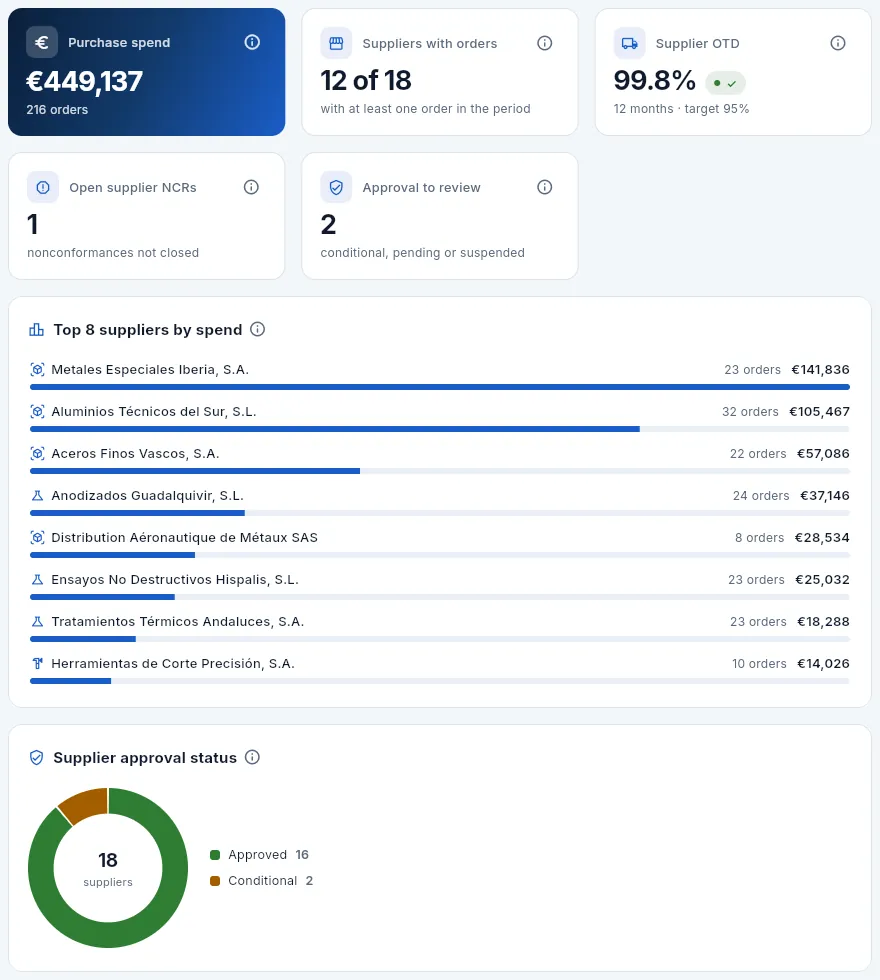880x980 pixels.
Task: Click the '12 months · target 95%' text
Action: [681, 109]
